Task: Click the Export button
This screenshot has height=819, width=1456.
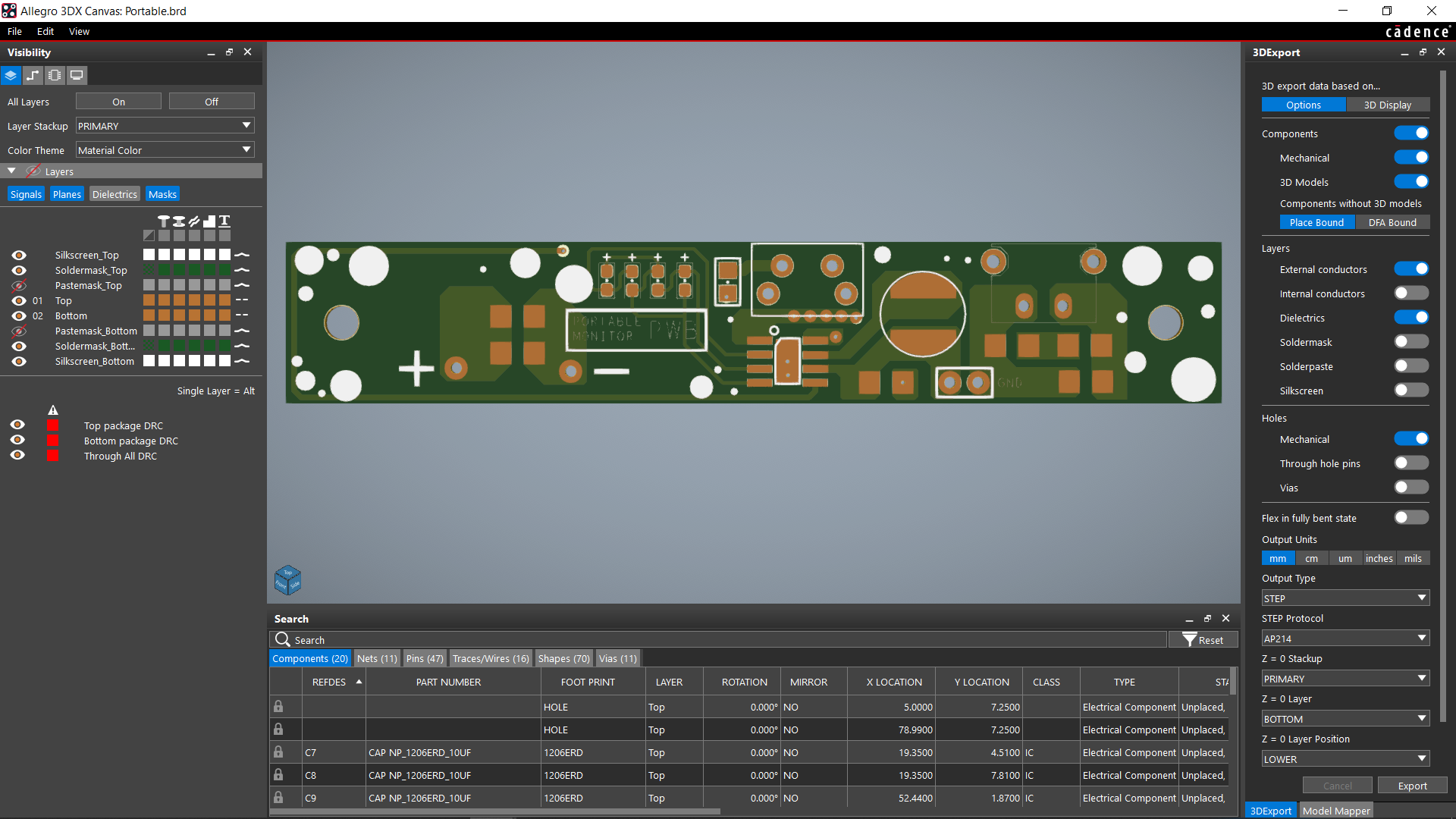Action: [x=1411, y=785]
